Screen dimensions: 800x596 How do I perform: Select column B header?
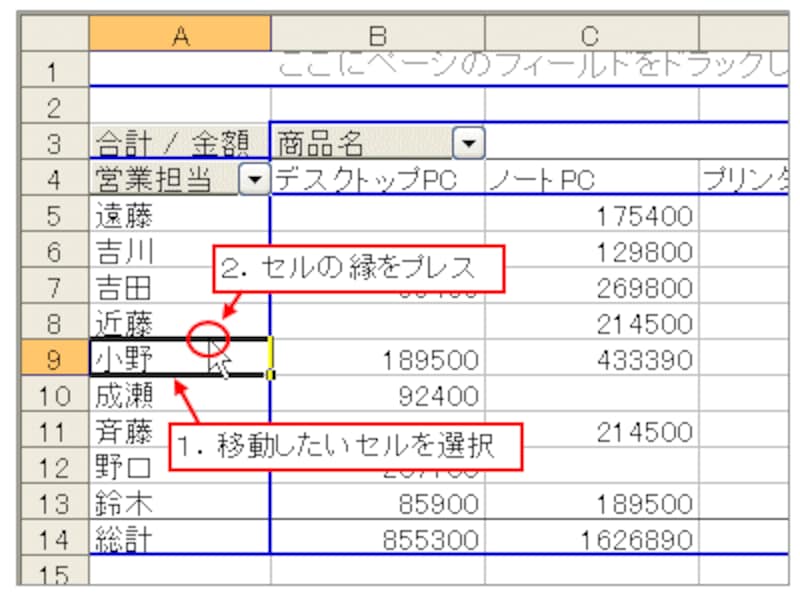pos(377,36)
